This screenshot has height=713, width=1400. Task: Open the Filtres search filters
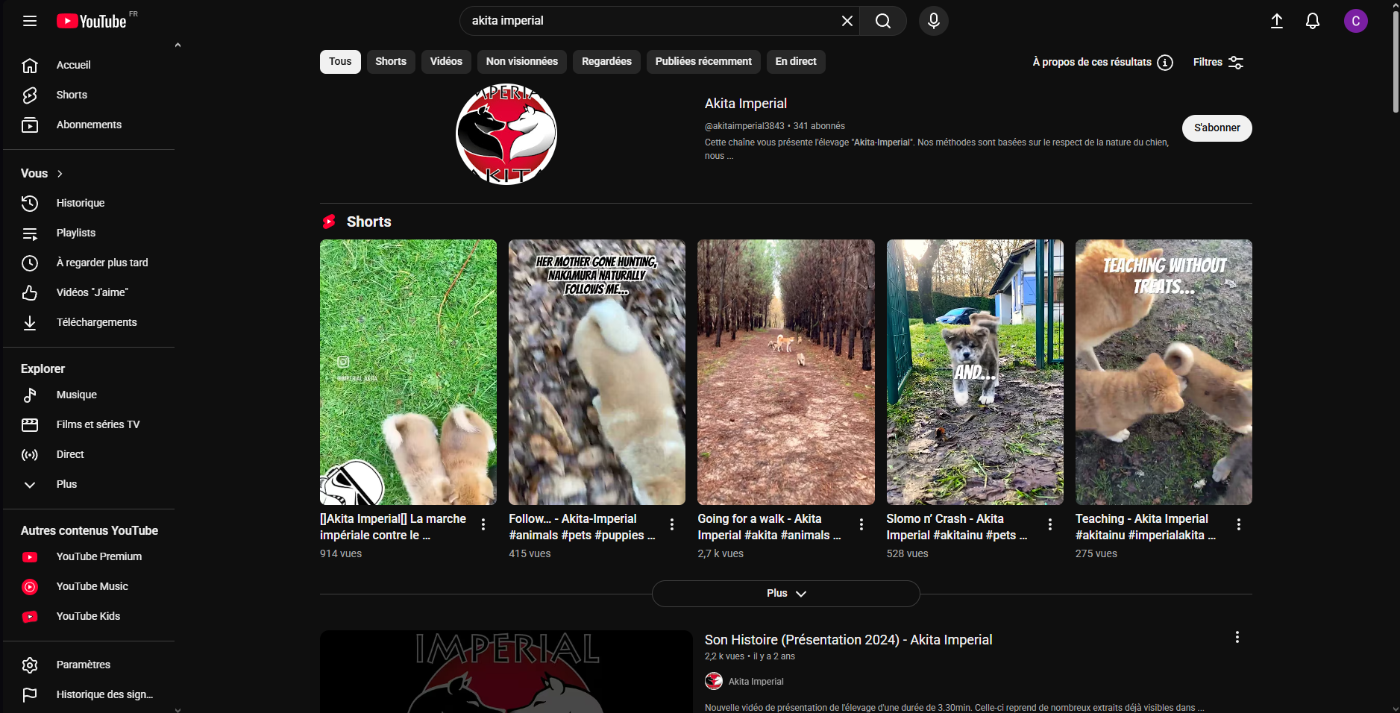point(1218,62)
